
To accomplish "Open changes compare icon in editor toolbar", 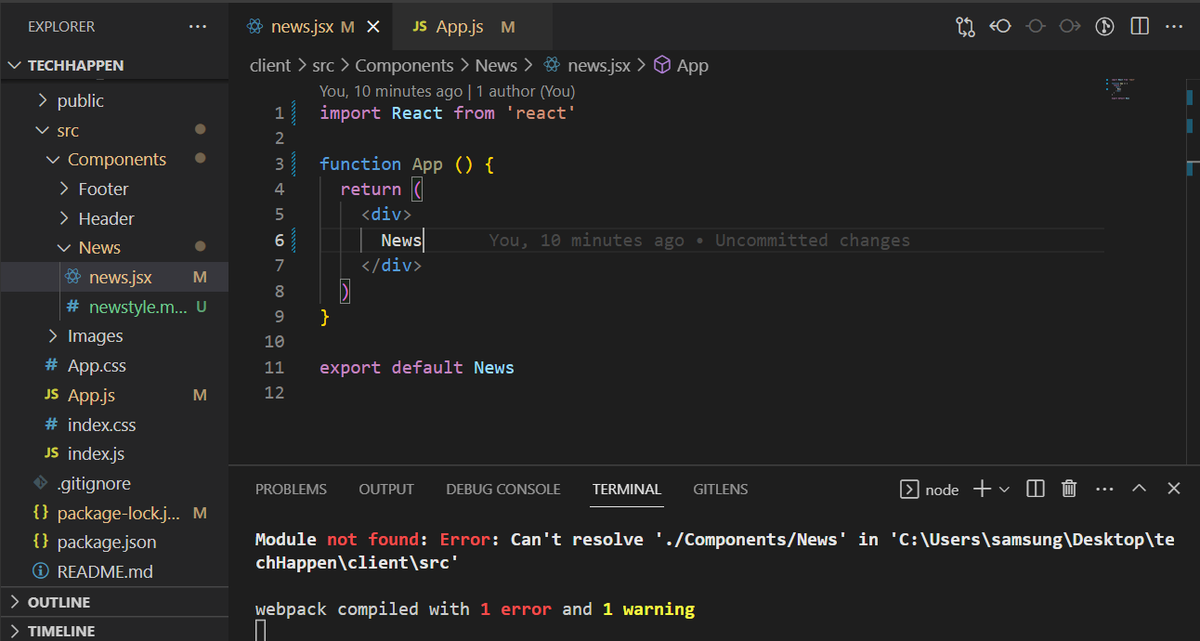I will (x=965, y=27).
